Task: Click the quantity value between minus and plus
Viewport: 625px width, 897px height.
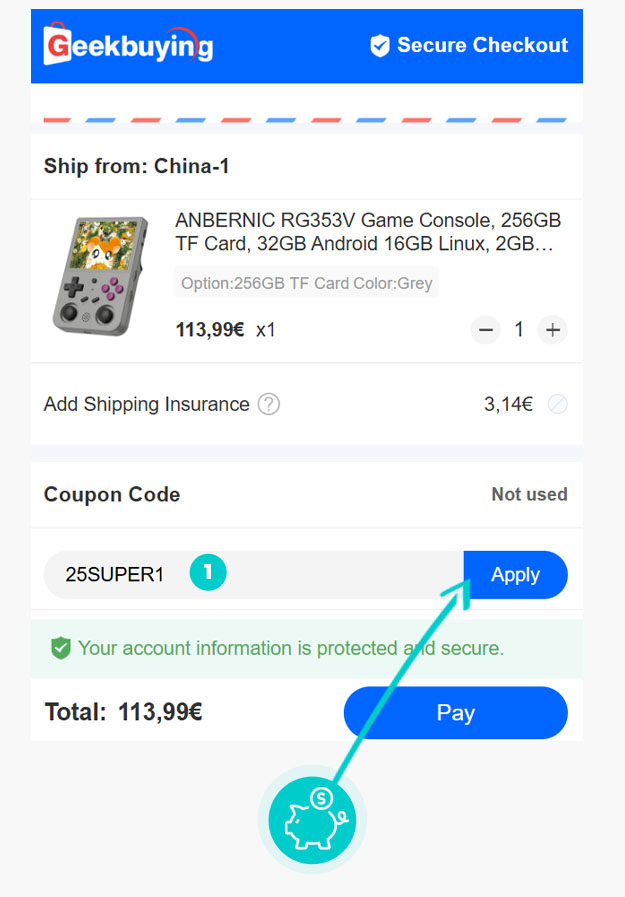Action: pos(519,329)
